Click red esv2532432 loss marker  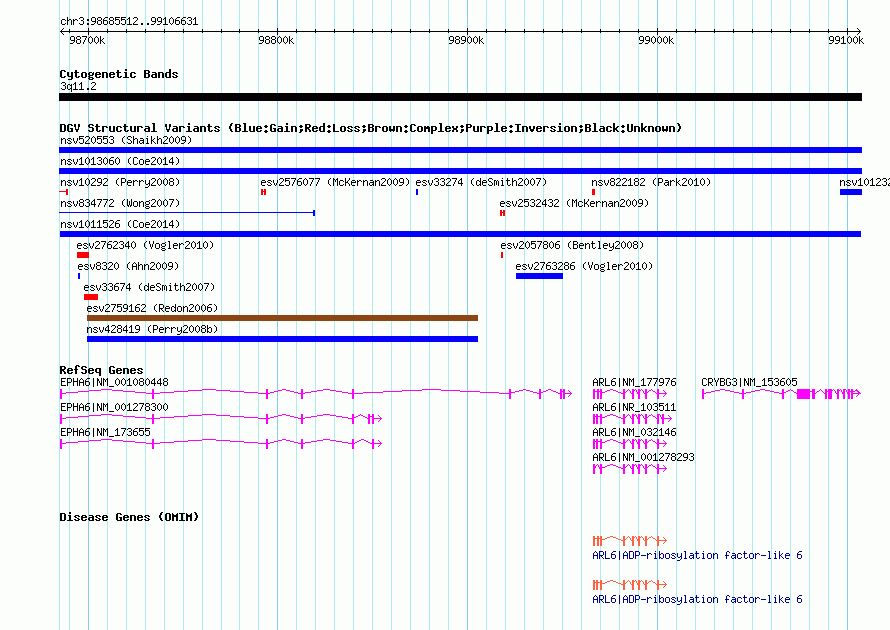(x=502, y=213)
